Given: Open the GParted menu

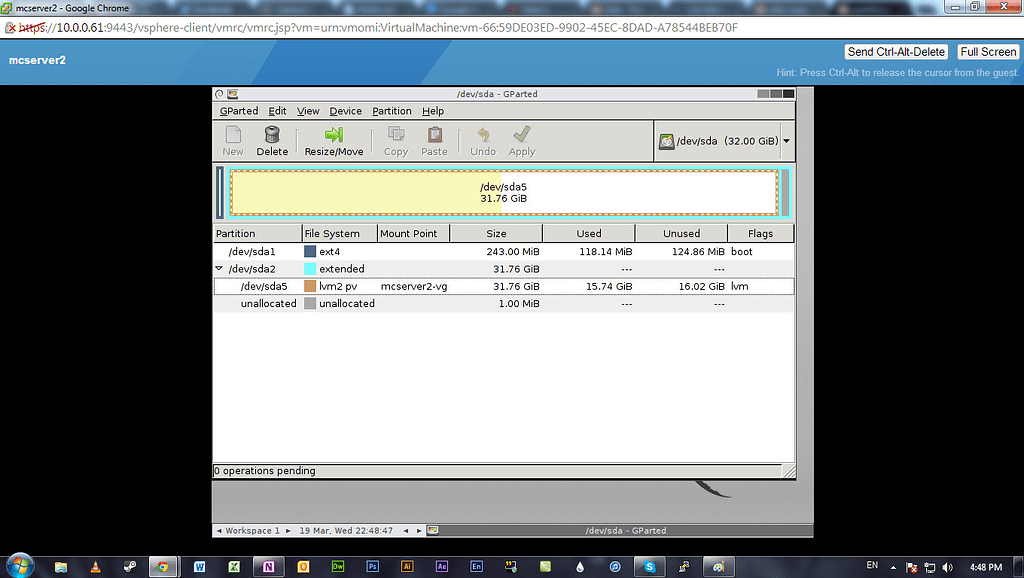Looking at the screenshot, I should [238, 111].
